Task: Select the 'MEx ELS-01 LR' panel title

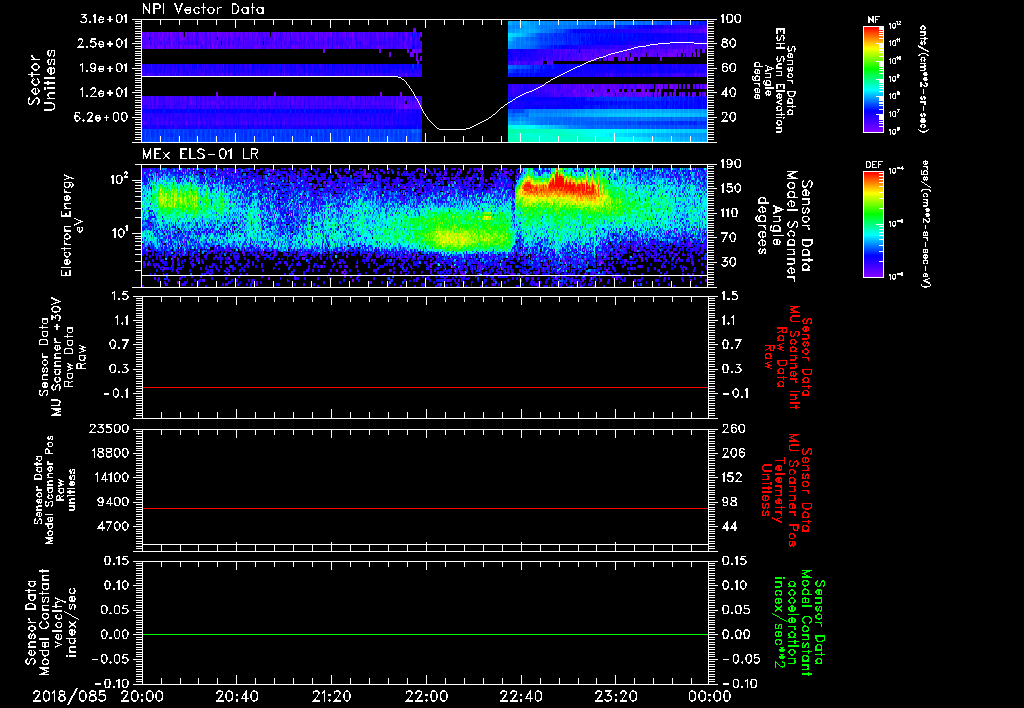Action: 200,155
